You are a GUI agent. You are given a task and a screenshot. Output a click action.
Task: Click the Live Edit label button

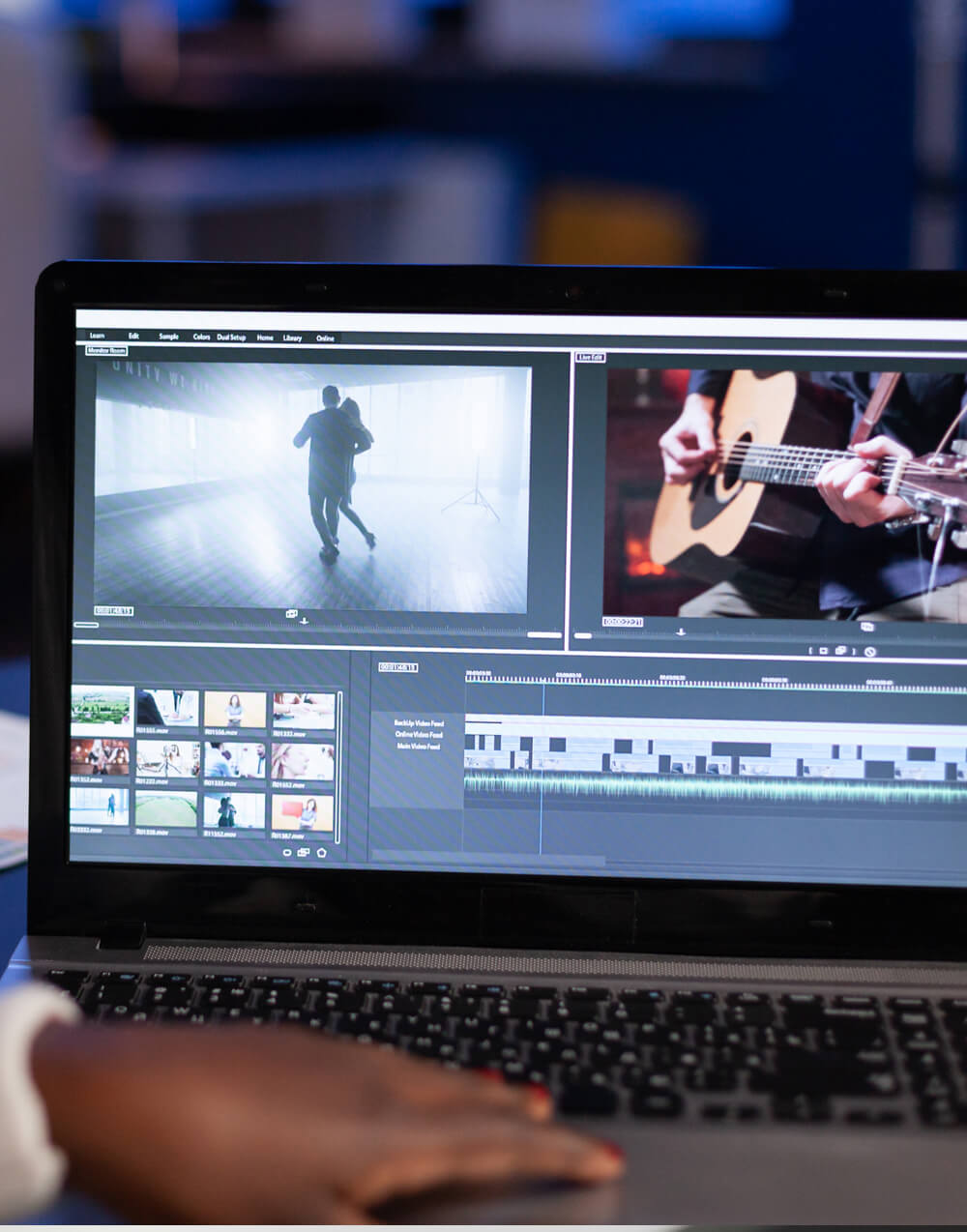pyautogui.click(x=591, y=357)
